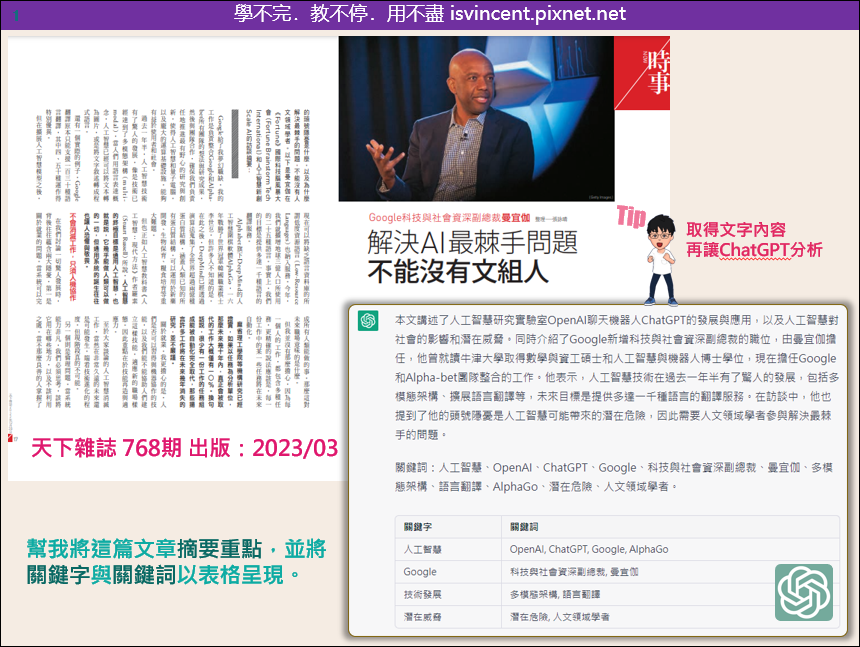Click the ChatGPT summary paragraph starting 本文講述了
Screen dimensions: 860x647
pyautogui.click(x=617, y=377)
